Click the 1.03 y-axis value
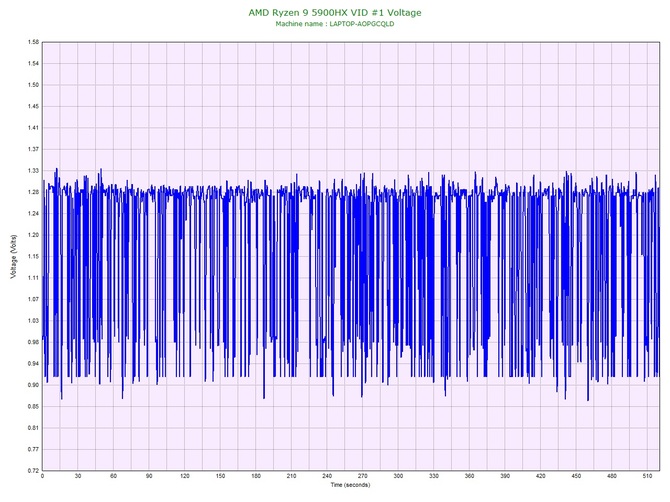This screenshot has width=670, height=502. [33, 320]
